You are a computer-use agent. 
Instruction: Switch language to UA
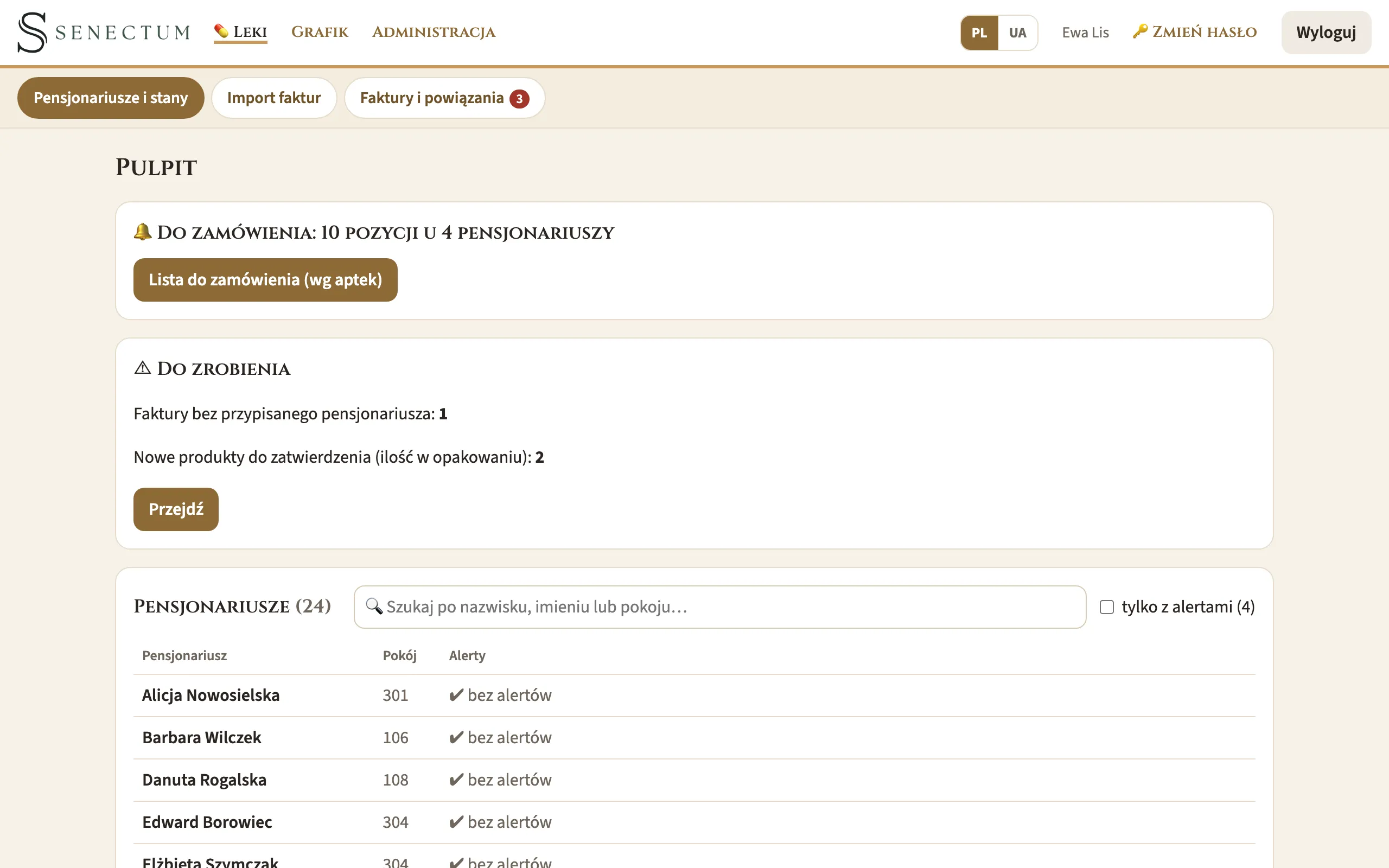click(x=1017, y=33)
